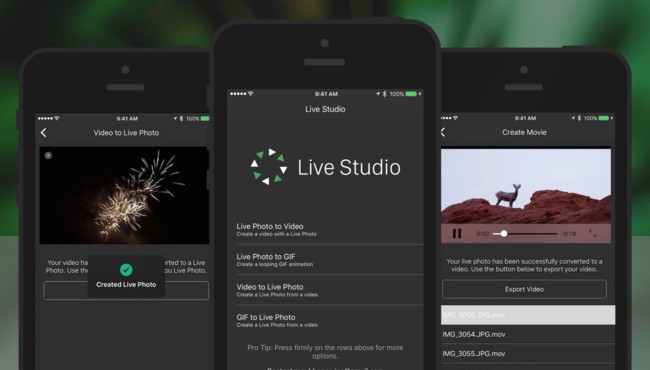Select the highlighted IMG_3056.JPG.mov row
Viewport: 650px width, 370px height.
point(528,315)
